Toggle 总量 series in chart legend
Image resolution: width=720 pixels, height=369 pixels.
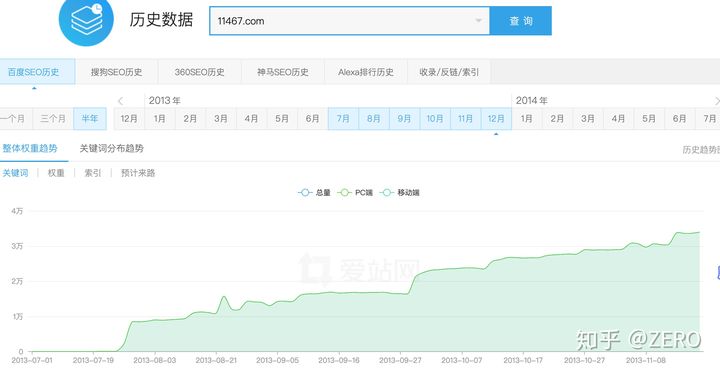point(315,193)
